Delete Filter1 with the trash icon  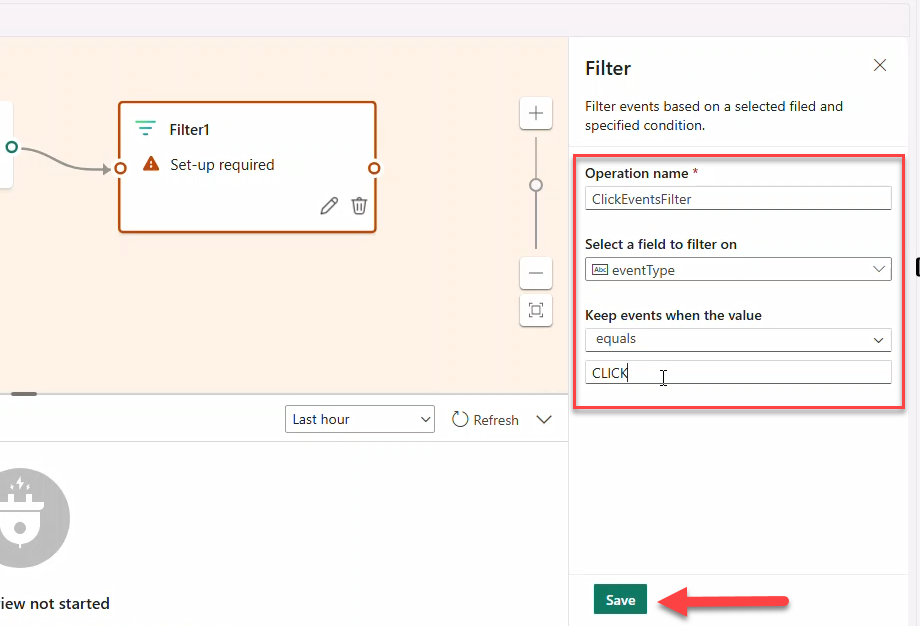tap(358, 205)
